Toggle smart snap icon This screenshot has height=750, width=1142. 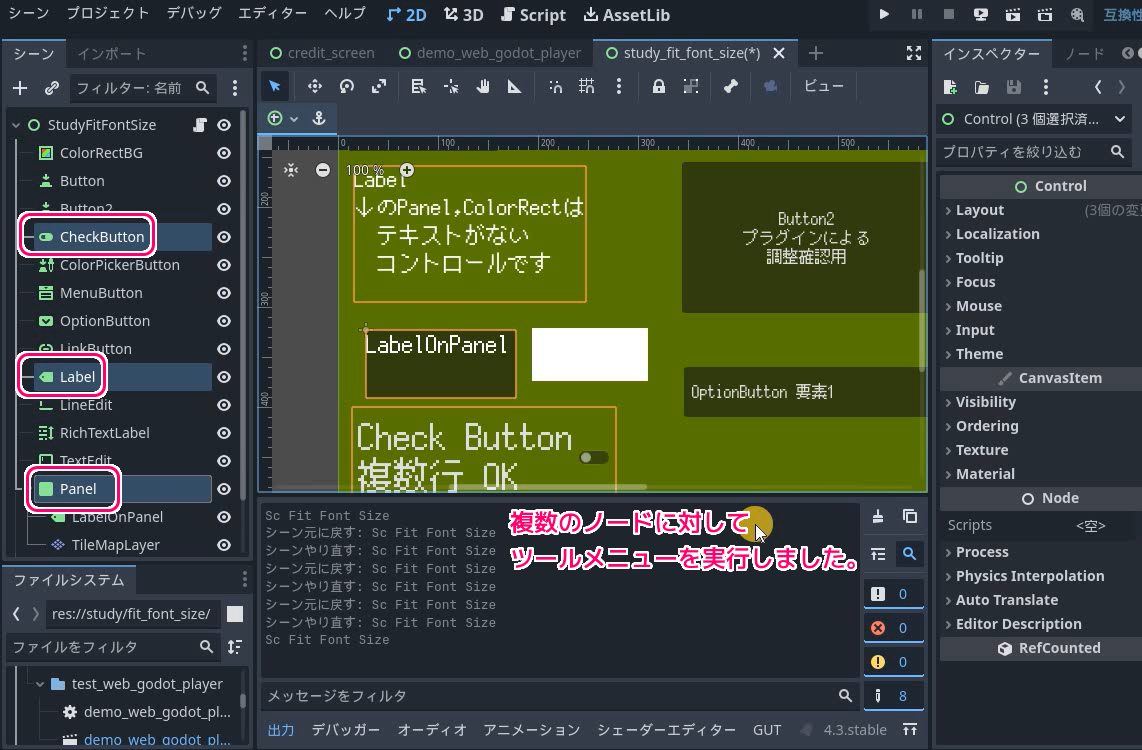point(556,87)
